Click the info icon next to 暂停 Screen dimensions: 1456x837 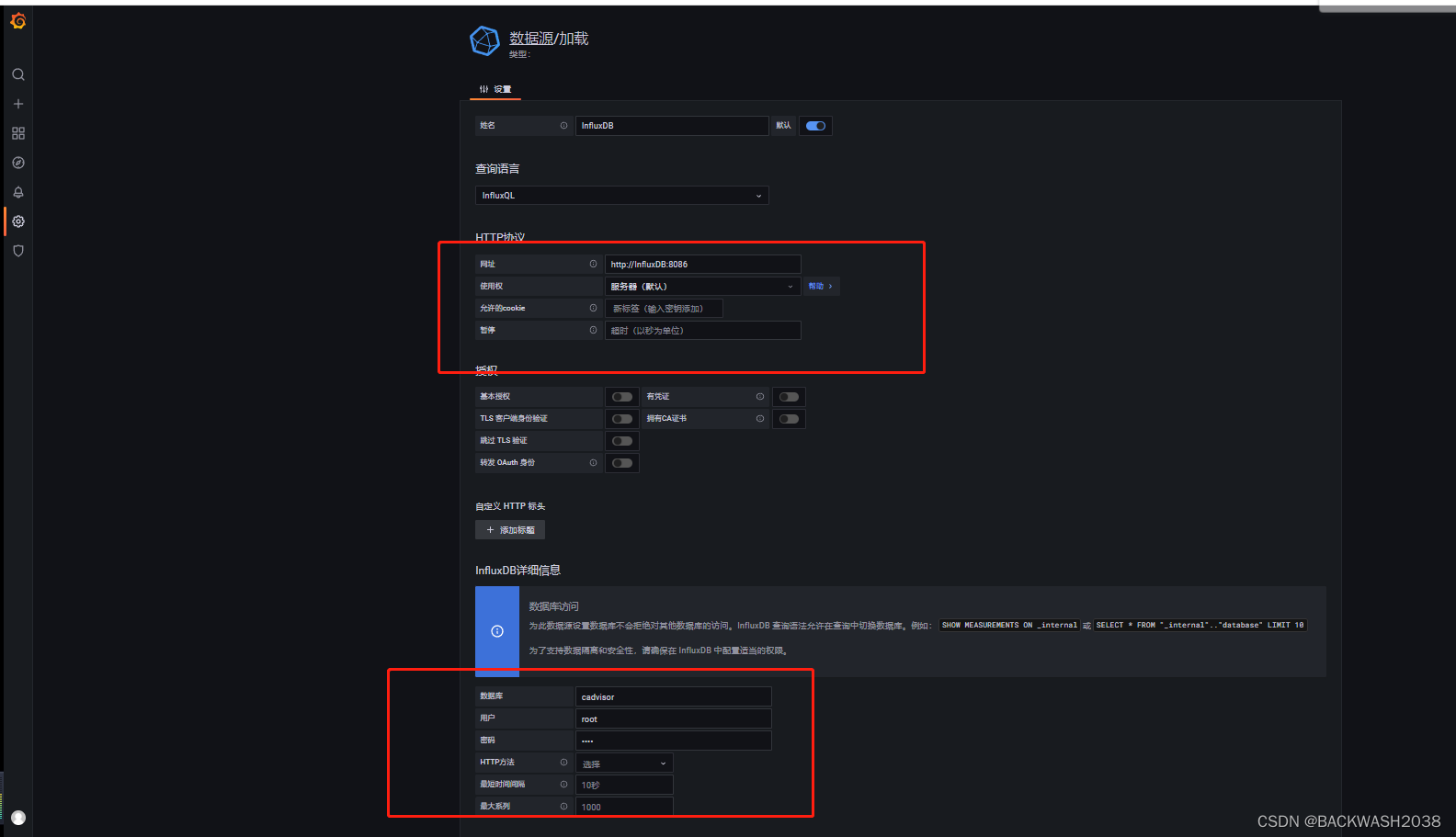pos(593,330)
